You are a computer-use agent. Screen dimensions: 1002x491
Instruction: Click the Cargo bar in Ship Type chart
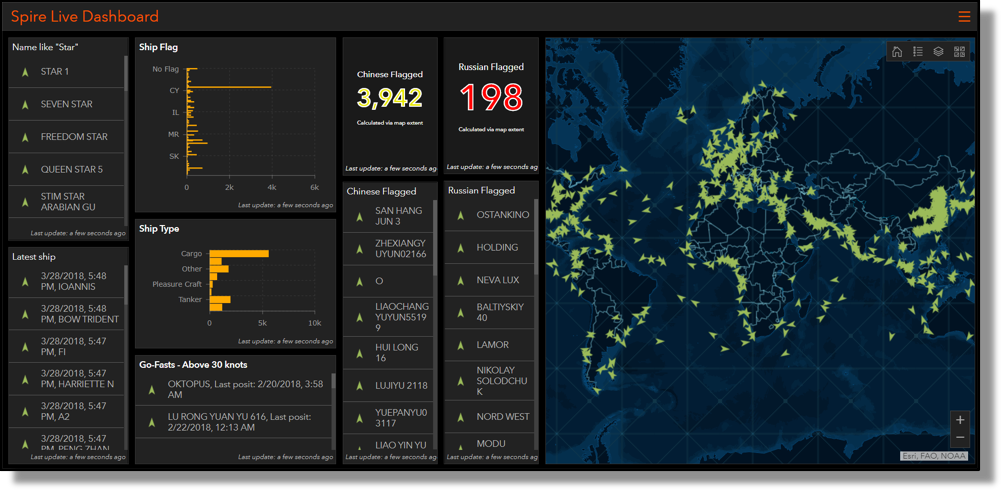tap(239, 254)
